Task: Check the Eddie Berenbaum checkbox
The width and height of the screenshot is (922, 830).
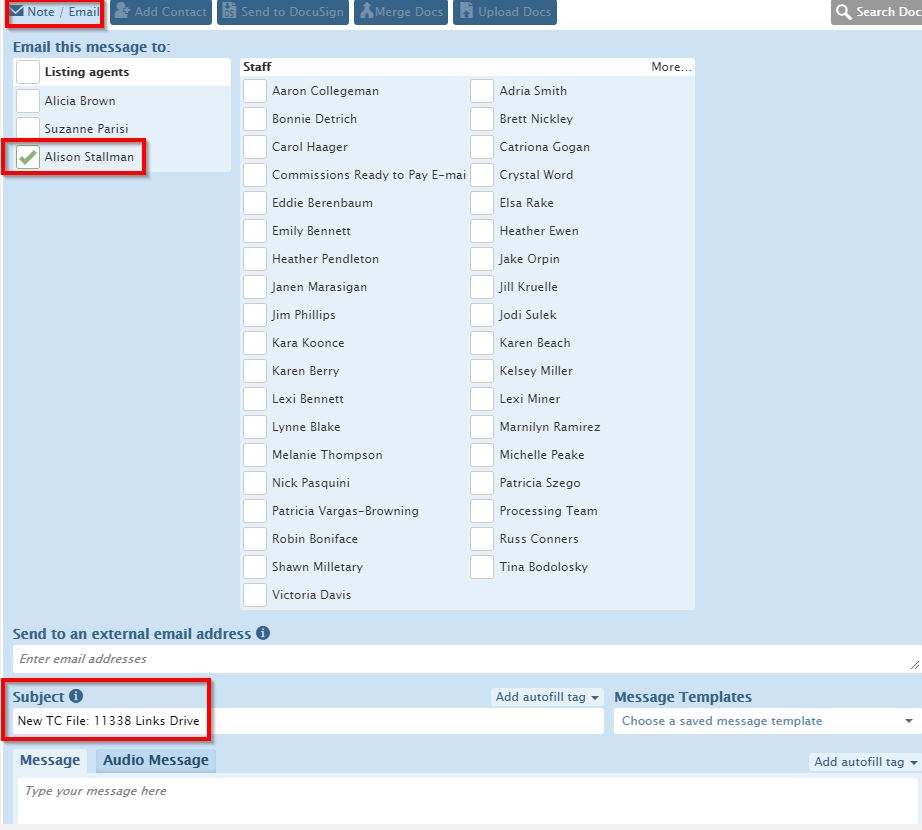Action: pos(255,203)
